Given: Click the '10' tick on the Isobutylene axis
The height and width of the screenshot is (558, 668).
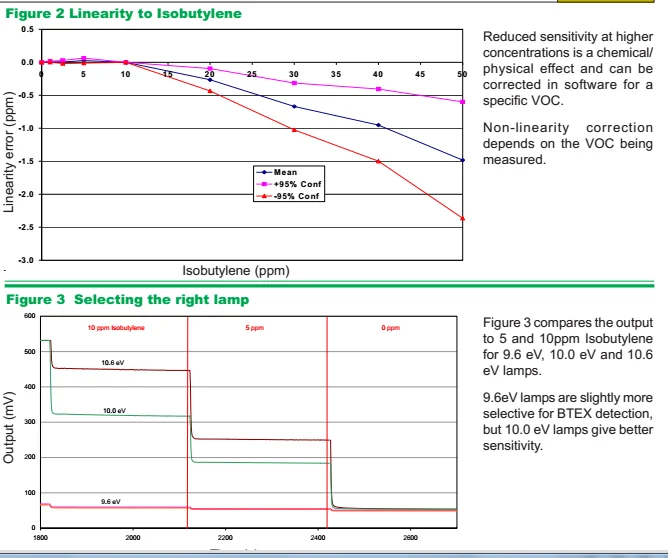Looking at the screenshot, I should 125,74.
